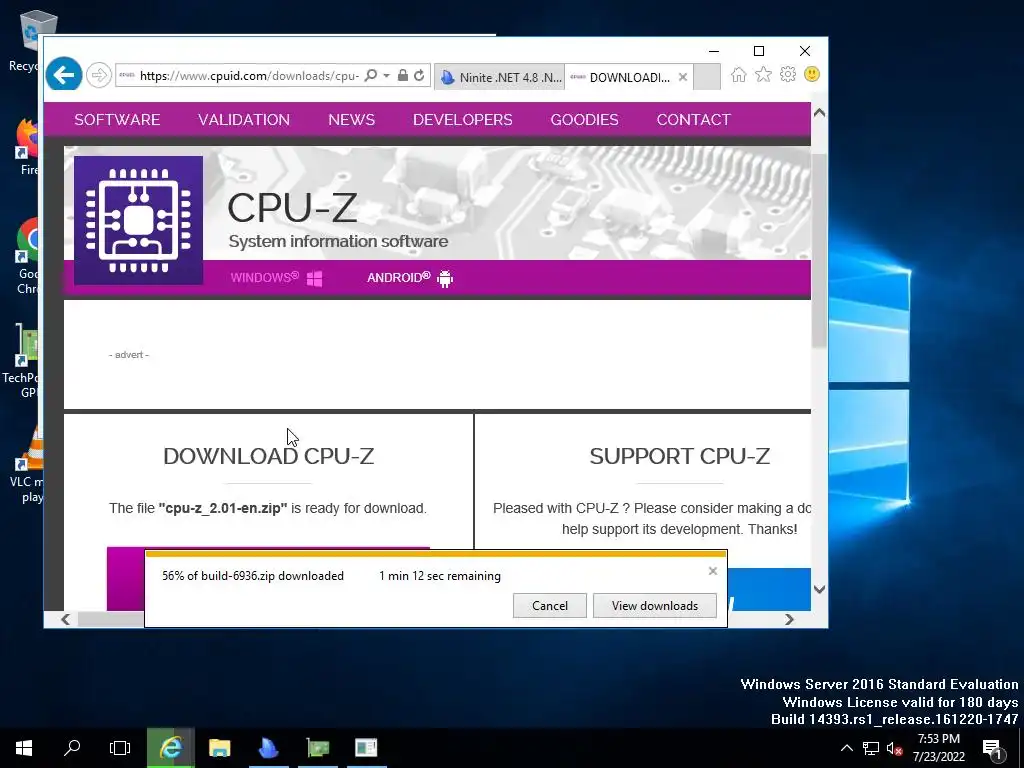Open Favorites with the star icon
The width and height of the screenshot is (1024, 768).
coord(763,74)
